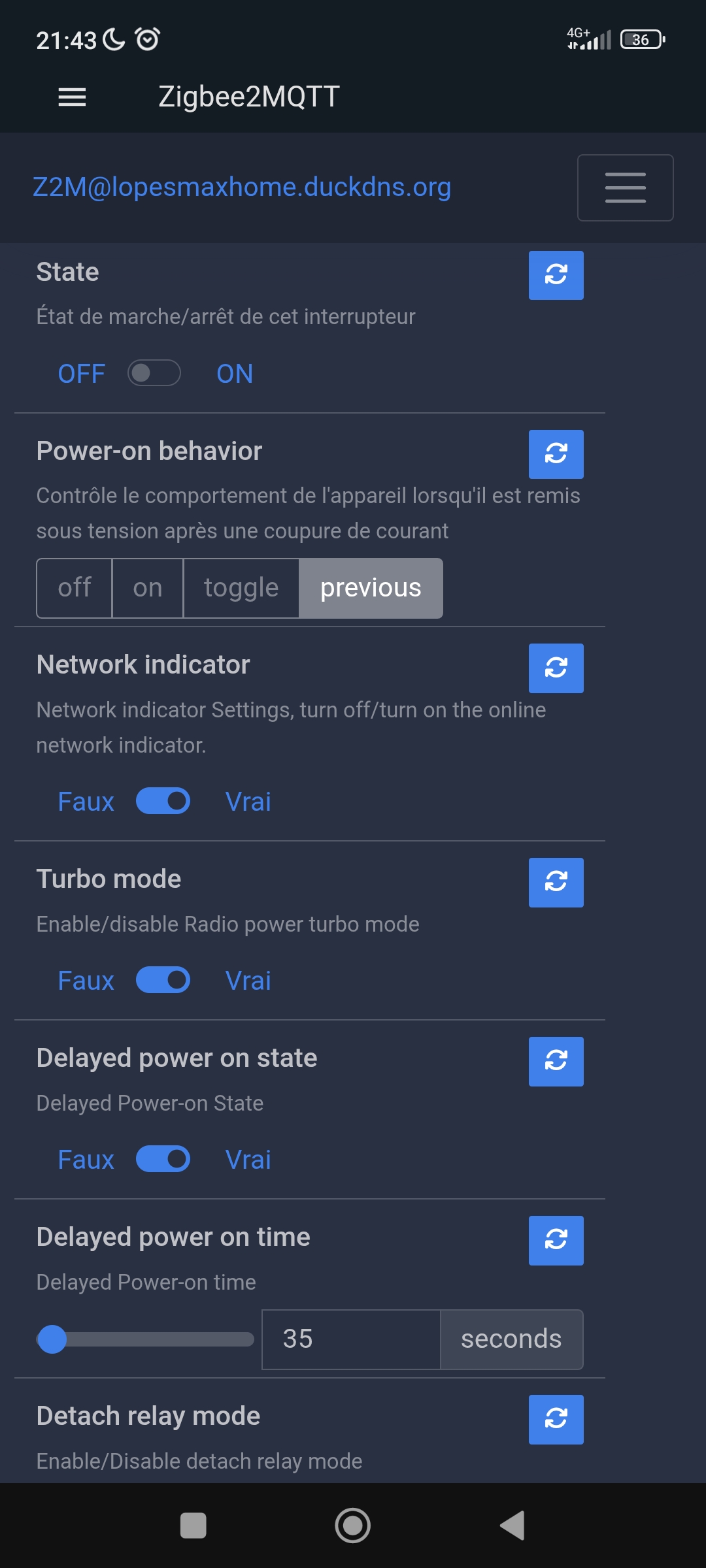Choose 'previous' power-on behavior option
The width and height of the screenshot is (706, 1568).
[x=371, y=588]
